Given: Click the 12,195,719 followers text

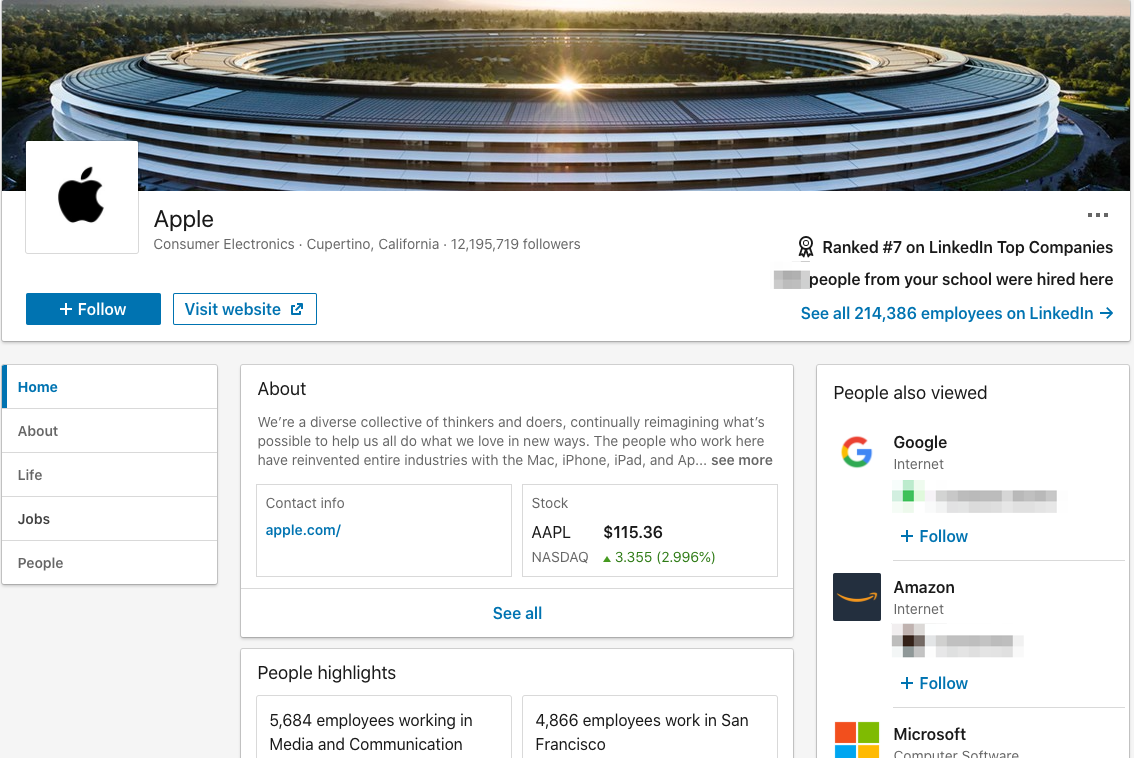Looking at the screenshot, I should click(x=516, y=244).
